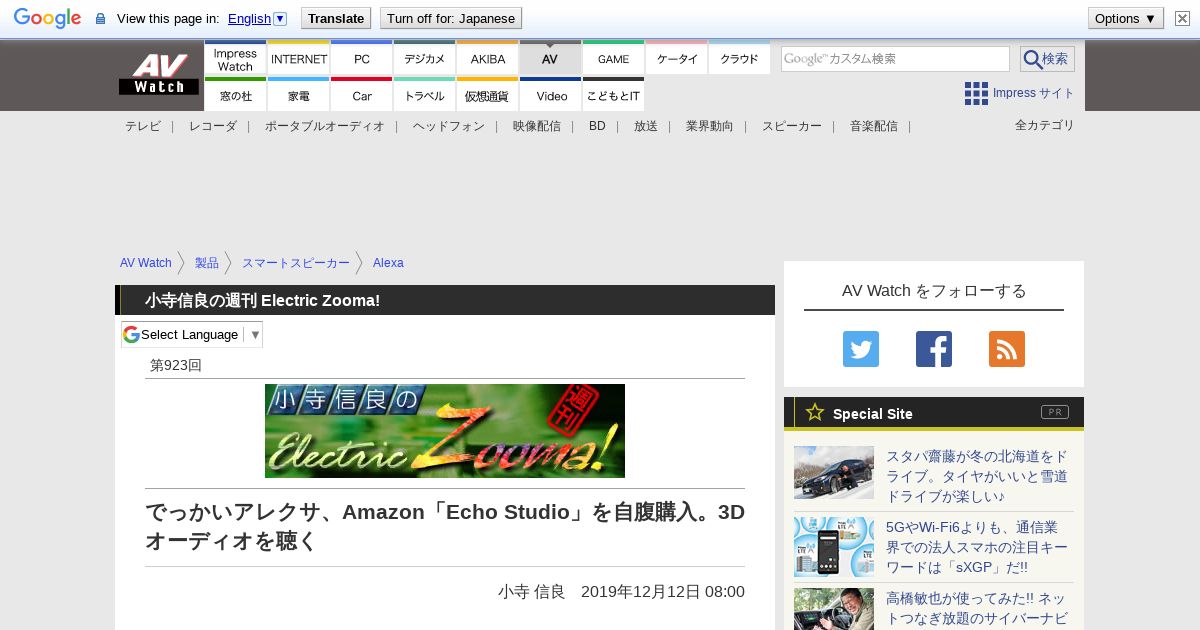Screen dimensions: 1200x630
Task: Open the 窓の杜 tab
Action: click(235, 95)
